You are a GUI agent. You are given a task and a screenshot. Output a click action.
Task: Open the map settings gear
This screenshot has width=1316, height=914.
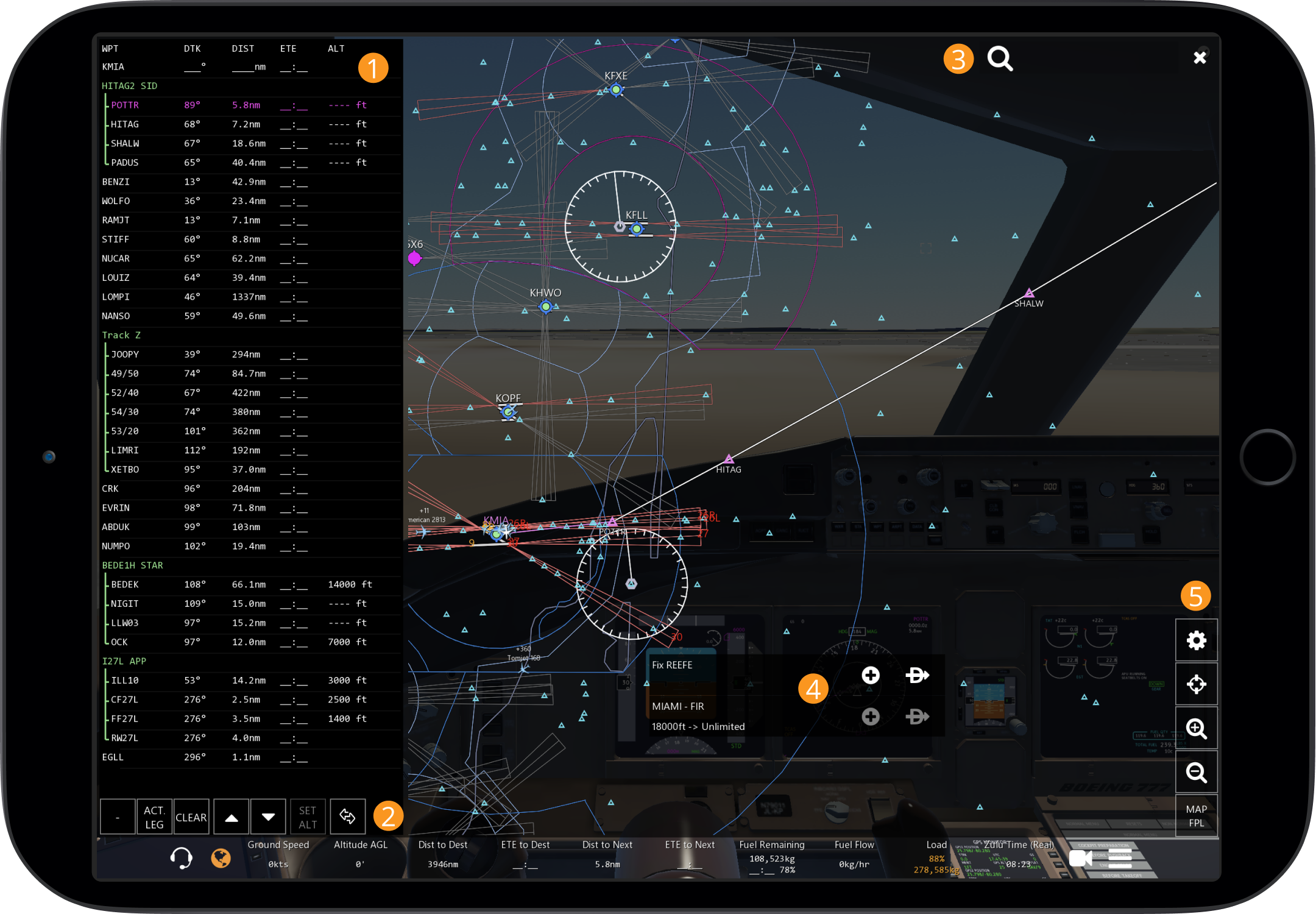tap(1196, 640)
